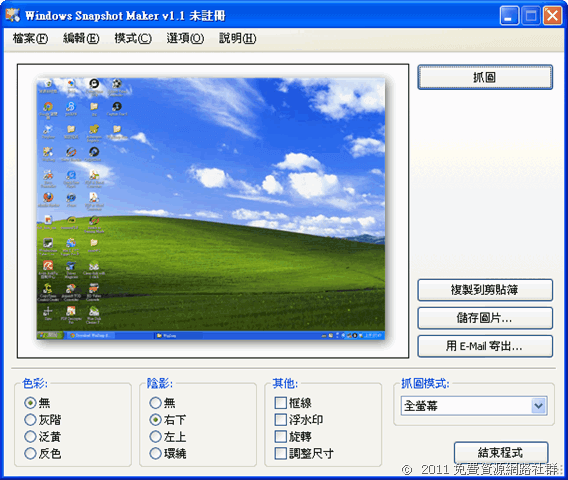
Task: Click 複製到剪貼簿 button
Action: (485, 290)
